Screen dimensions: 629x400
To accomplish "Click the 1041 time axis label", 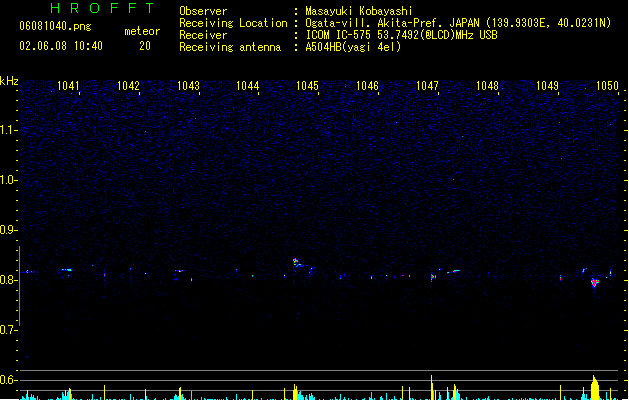I will coord(68,85).
